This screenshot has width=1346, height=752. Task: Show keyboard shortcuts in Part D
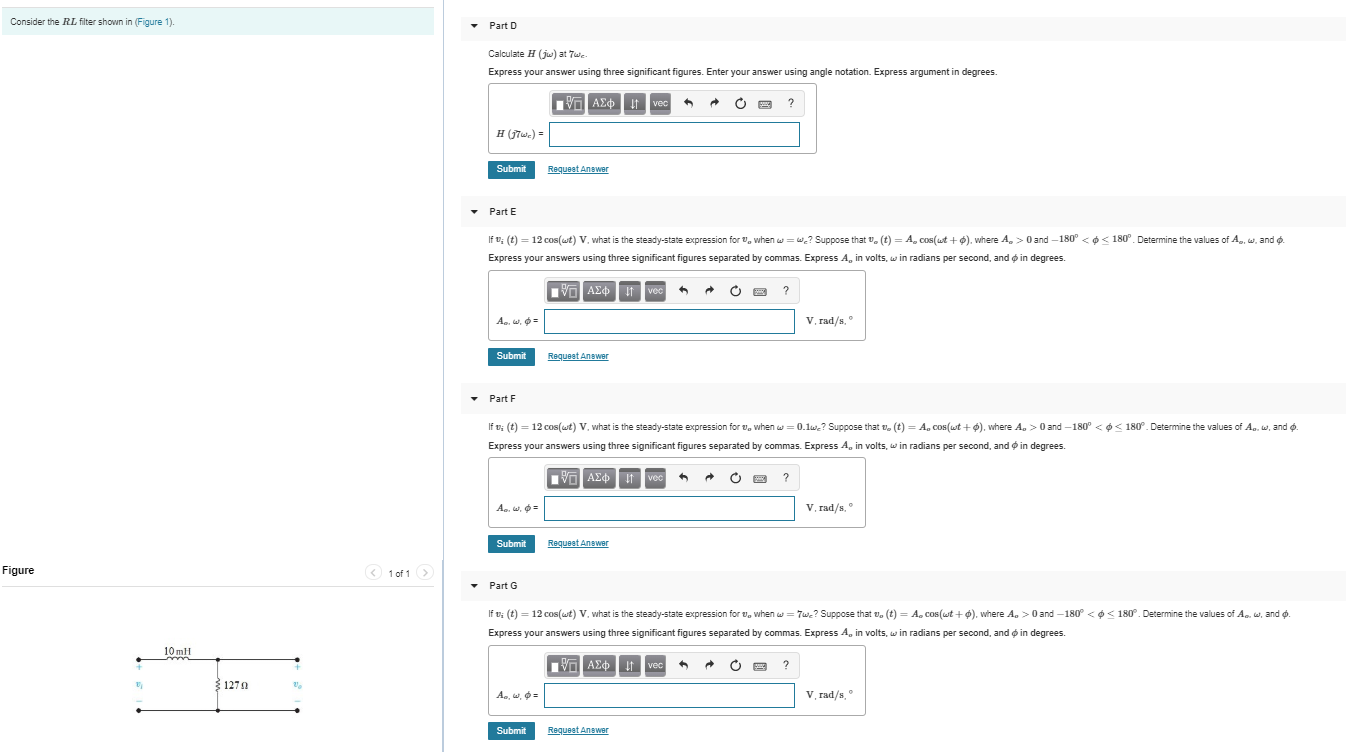tap(765, 103)
